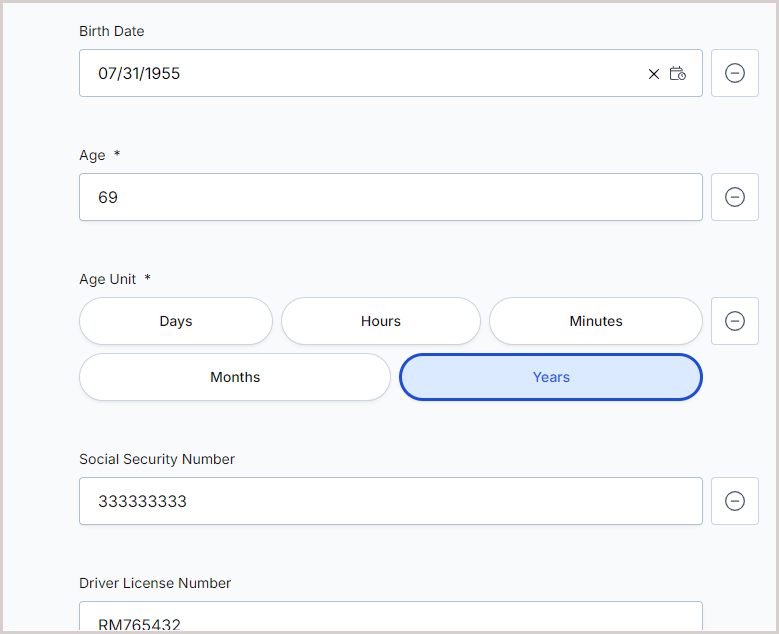Click the Age Unit label
The image size is (779, 634).
(108, 279)
